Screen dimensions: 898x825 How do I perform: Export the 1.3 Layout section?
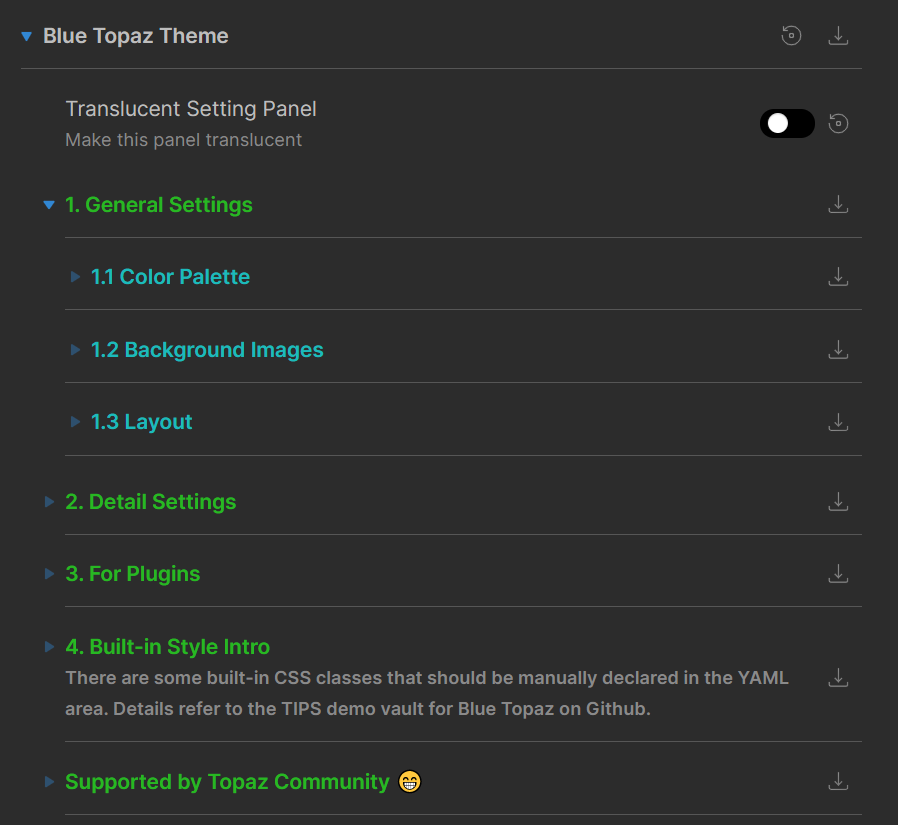coord(838,422)
